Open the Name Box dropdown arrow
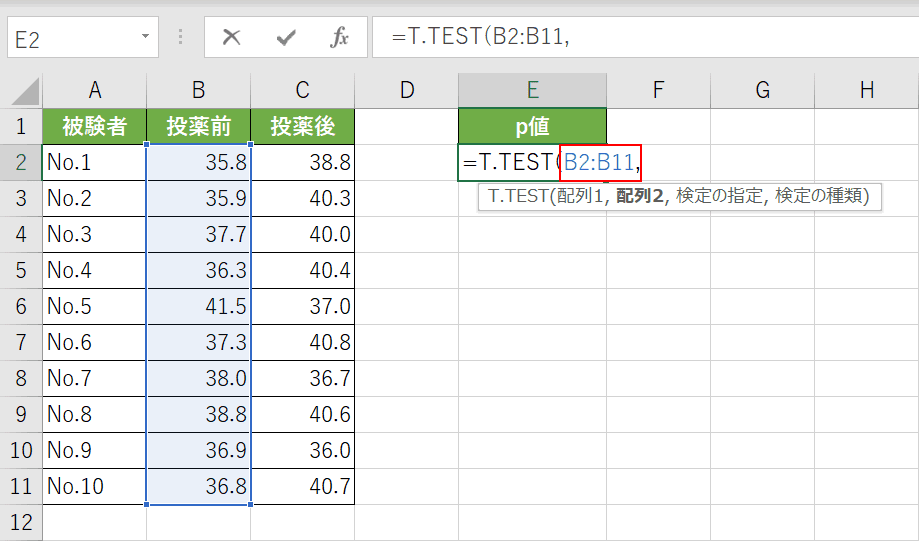This screenshot has width=919, height=541. point(145,37)
